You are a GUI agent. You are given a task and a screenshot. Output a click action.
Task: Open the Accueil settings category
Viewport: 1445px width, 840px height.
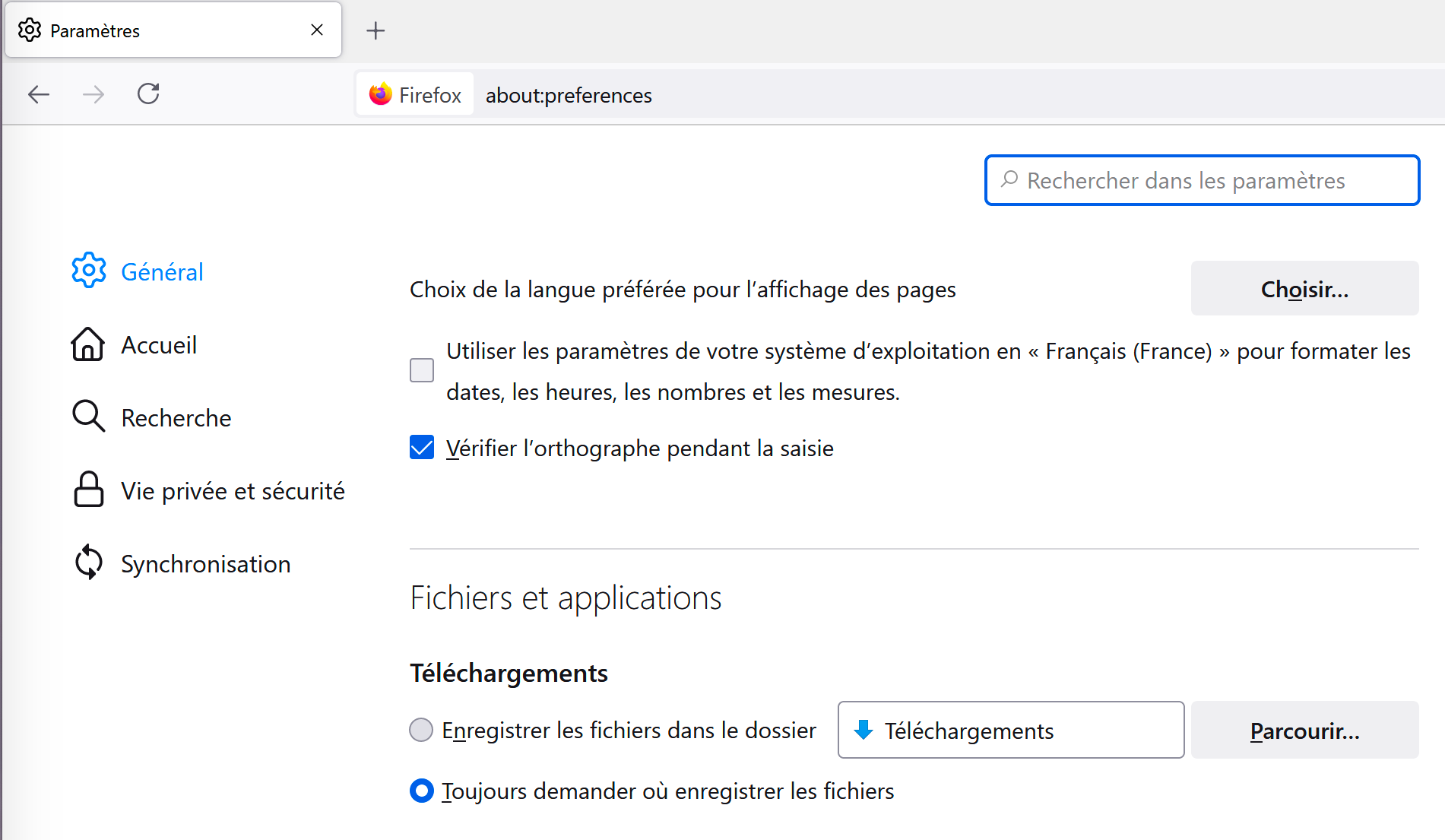135,344
